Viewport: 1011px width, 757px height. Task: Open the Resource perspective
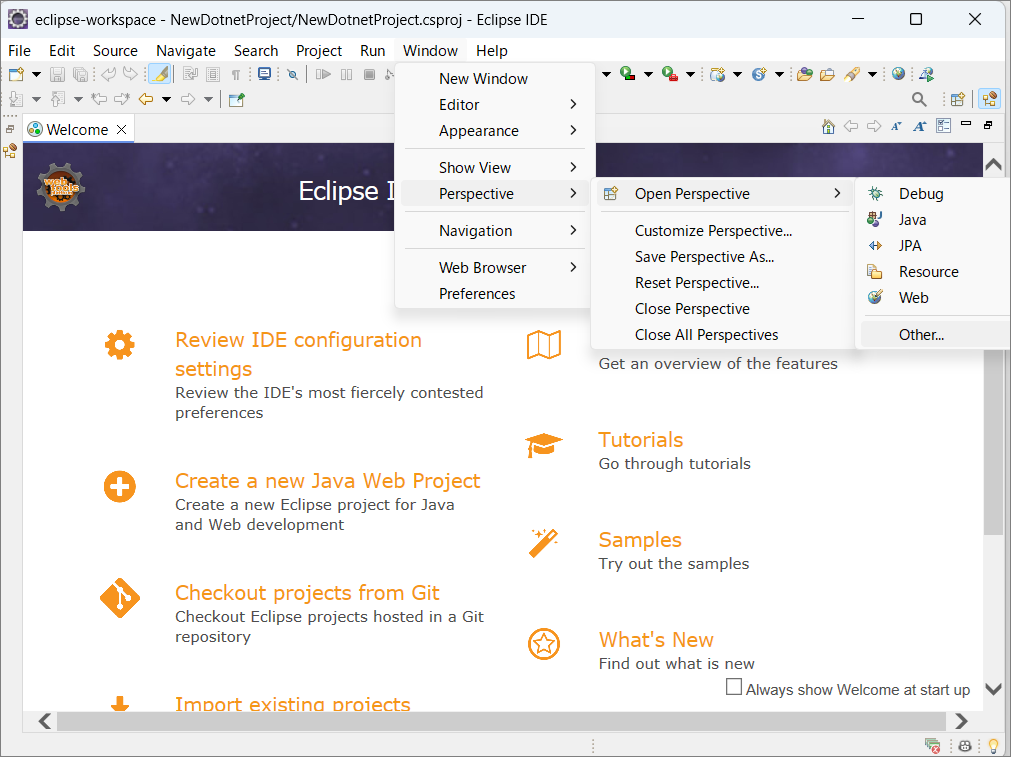point(934,271)
